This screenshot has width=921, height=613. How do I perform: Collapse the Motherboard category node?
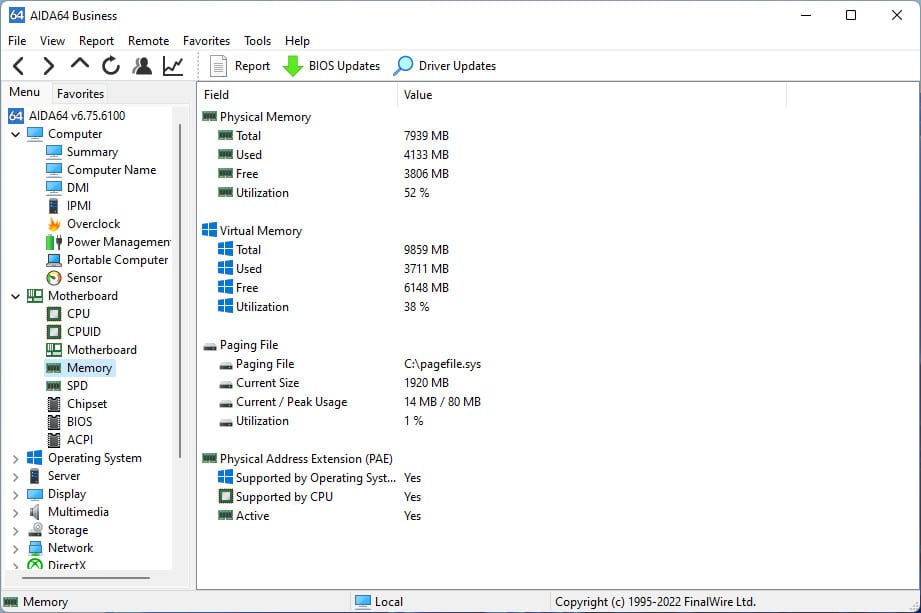coord(15,297)
